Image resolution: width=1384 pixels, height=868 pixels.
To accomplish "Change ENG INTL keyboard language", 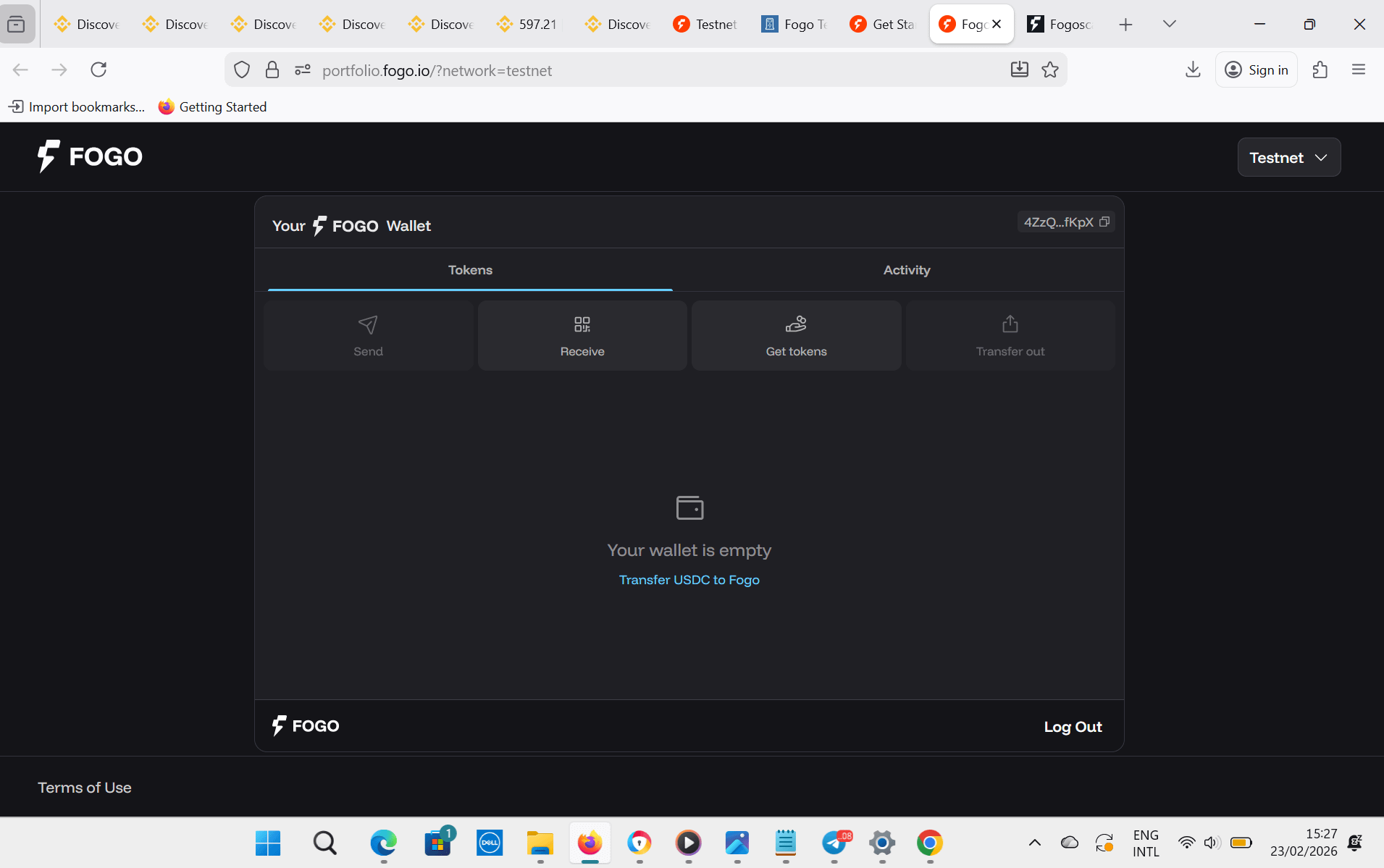I will tap(1146, 843).
